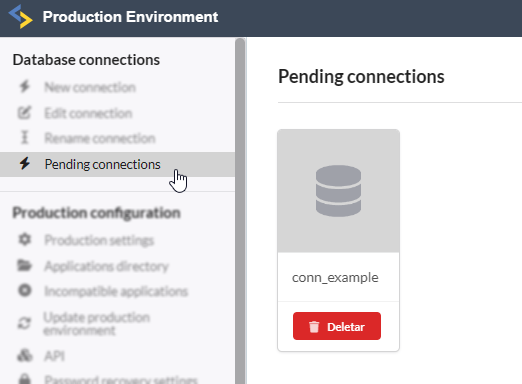Click the refresh icon beside Update production environment
The height and width of the screenshot is (384, 522).
tap(25, 323)
